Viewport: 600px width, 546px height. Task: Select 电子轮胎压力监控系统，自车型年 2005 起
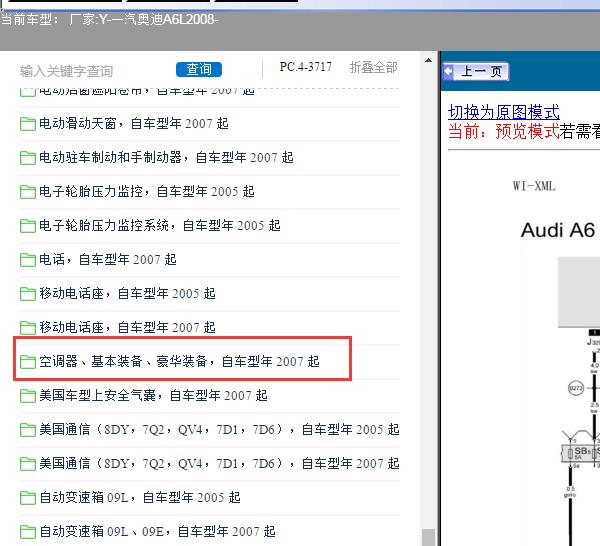[160, 225]
